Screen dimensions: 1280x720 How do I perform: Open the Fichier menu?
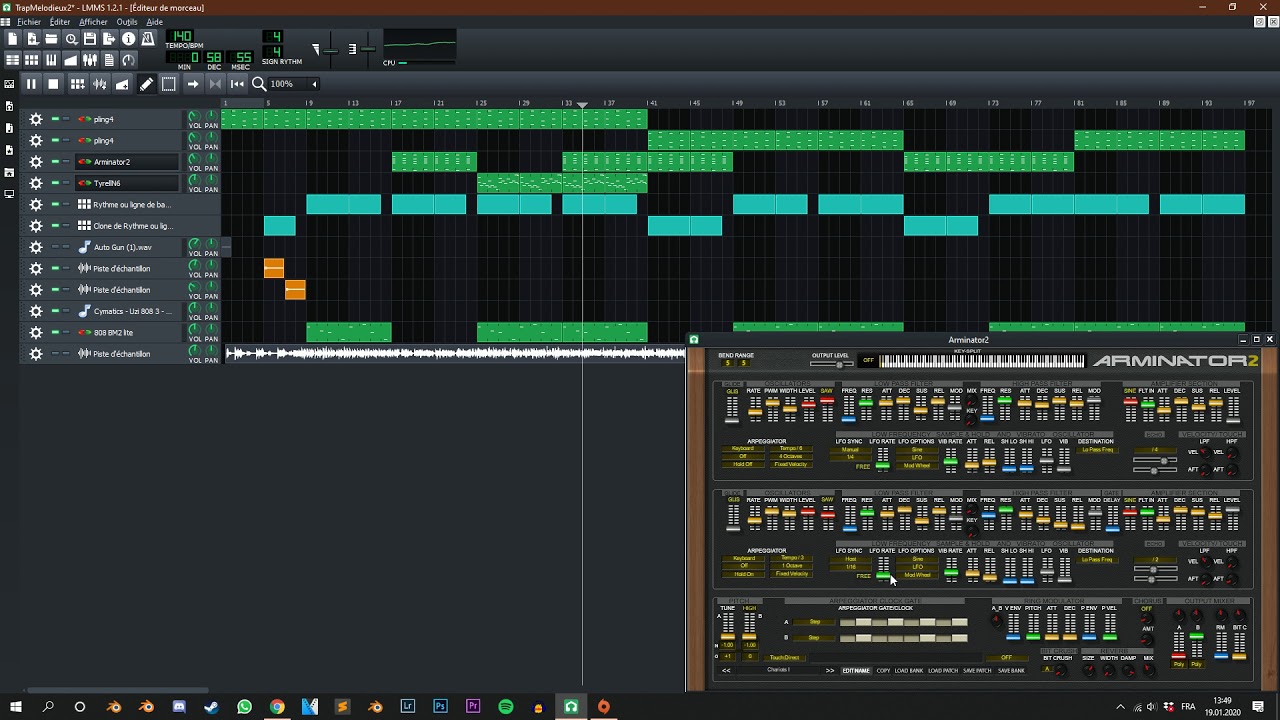pyautogui.click(x=29, y=22)
